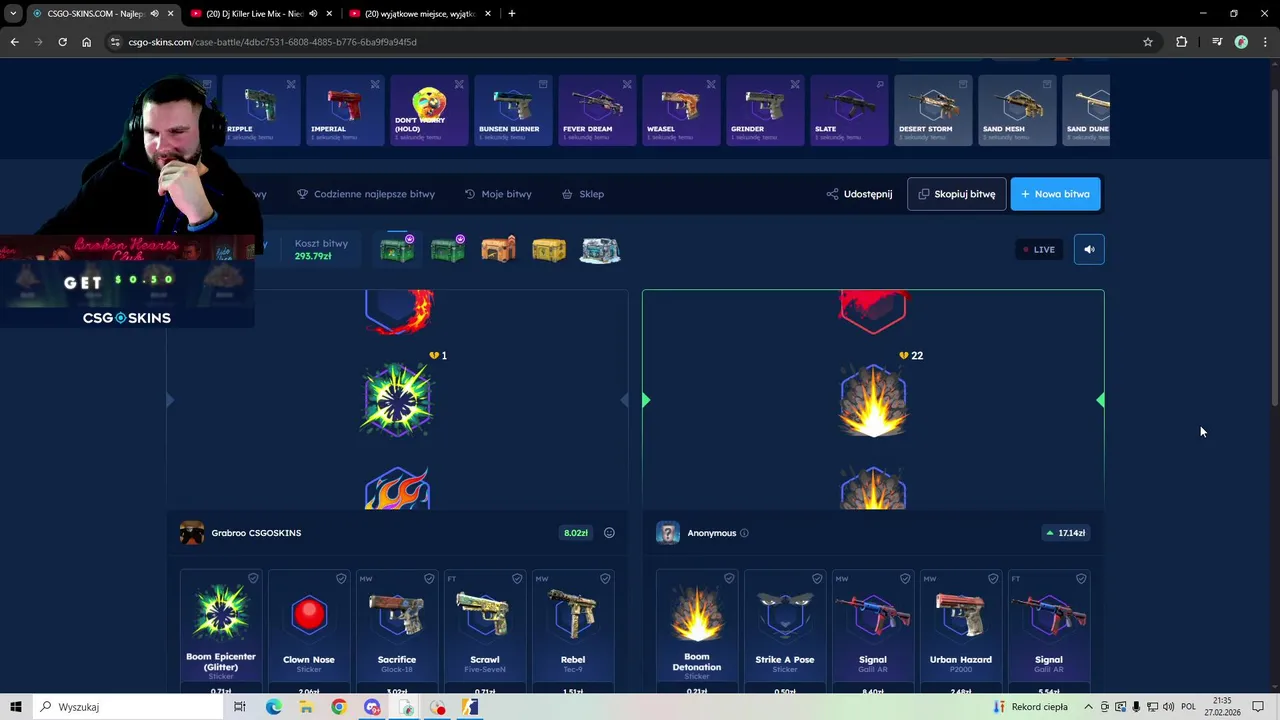The image size is (1280, 720).
Task: Click shield icon on Scrawl card
Action: [x=517, y=578]
